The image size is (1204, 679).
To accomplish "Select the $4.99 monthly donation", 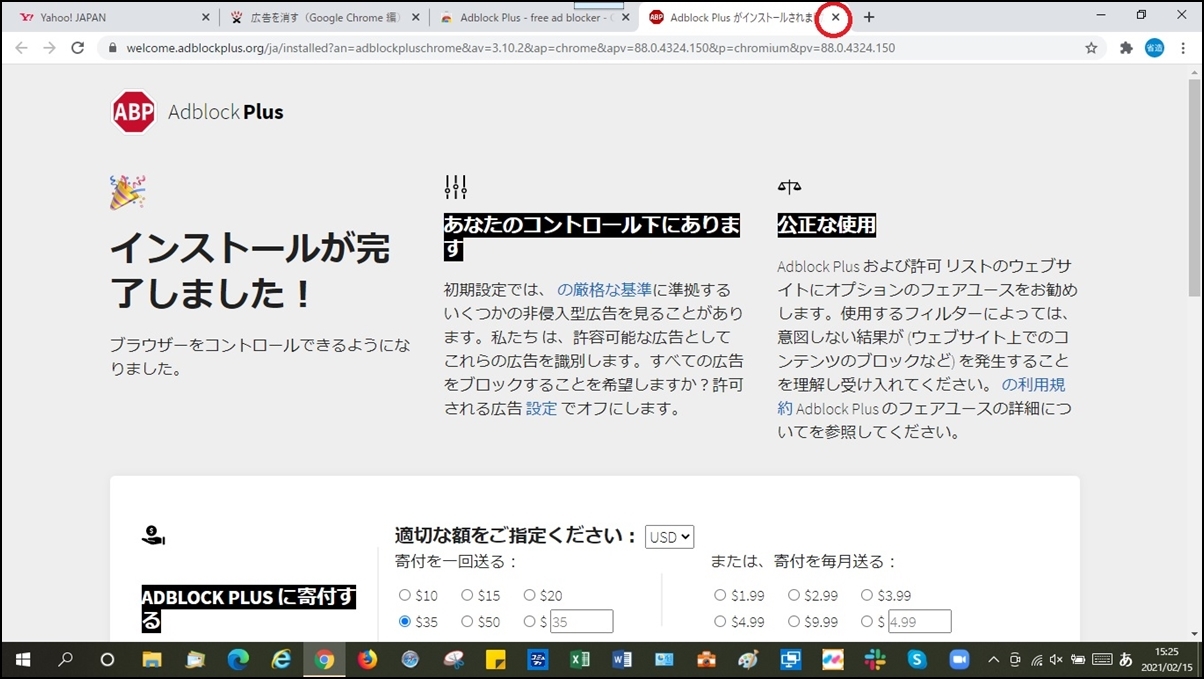I will [720, 621].
